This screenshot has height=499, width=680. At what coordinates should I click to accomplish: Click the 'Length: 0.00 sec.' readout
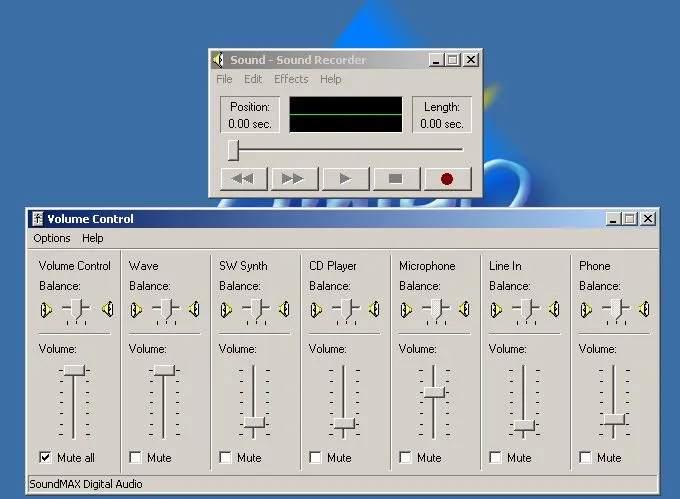click(x=441, y=115)
